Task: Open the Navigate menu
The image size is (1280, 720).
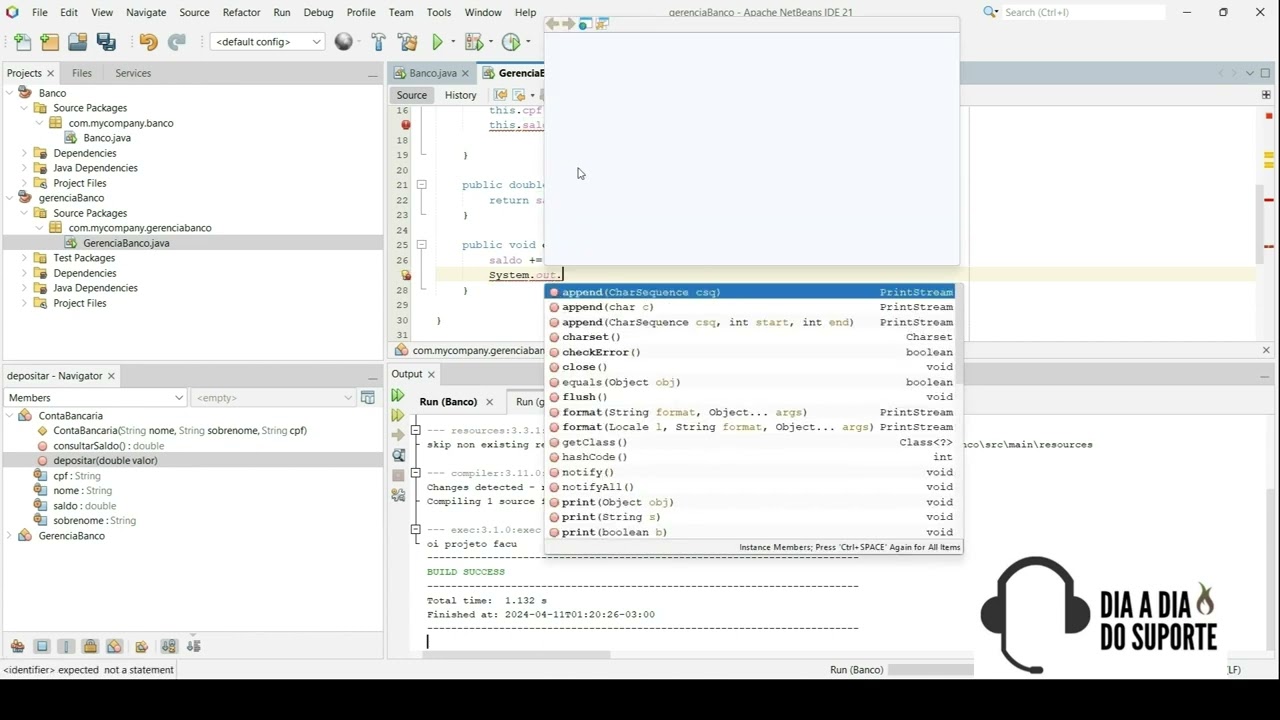Action: point(145,12)
